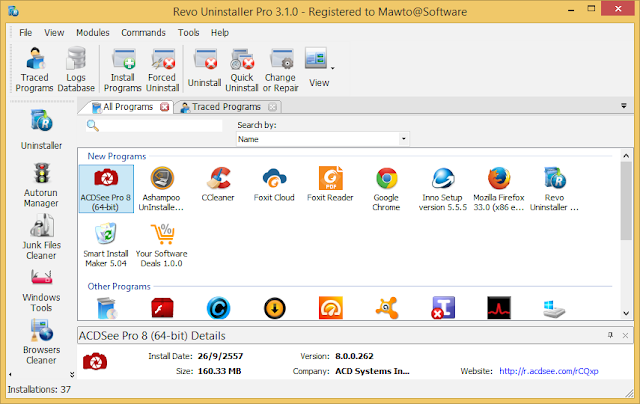The image size is (640, 404).
Task: Open the Logs Database tool
Action: coord(76,69)
